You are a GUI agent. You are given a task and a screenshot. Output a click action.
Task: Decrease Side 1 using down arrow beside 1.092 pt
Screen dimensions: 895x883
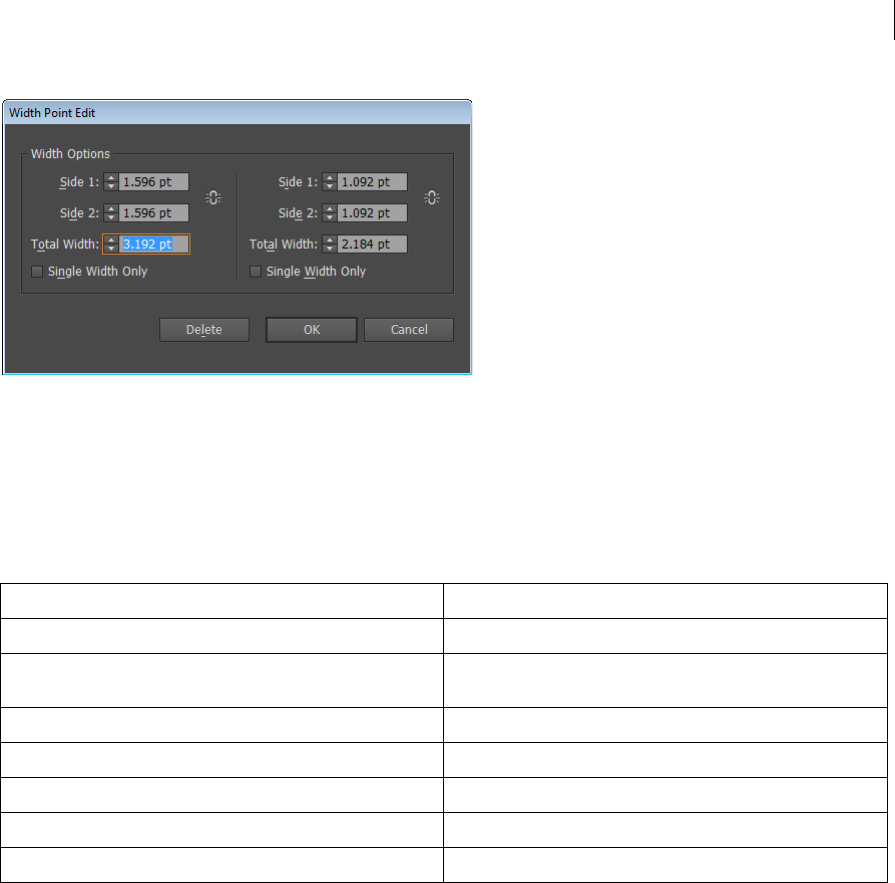pos(330,186)
